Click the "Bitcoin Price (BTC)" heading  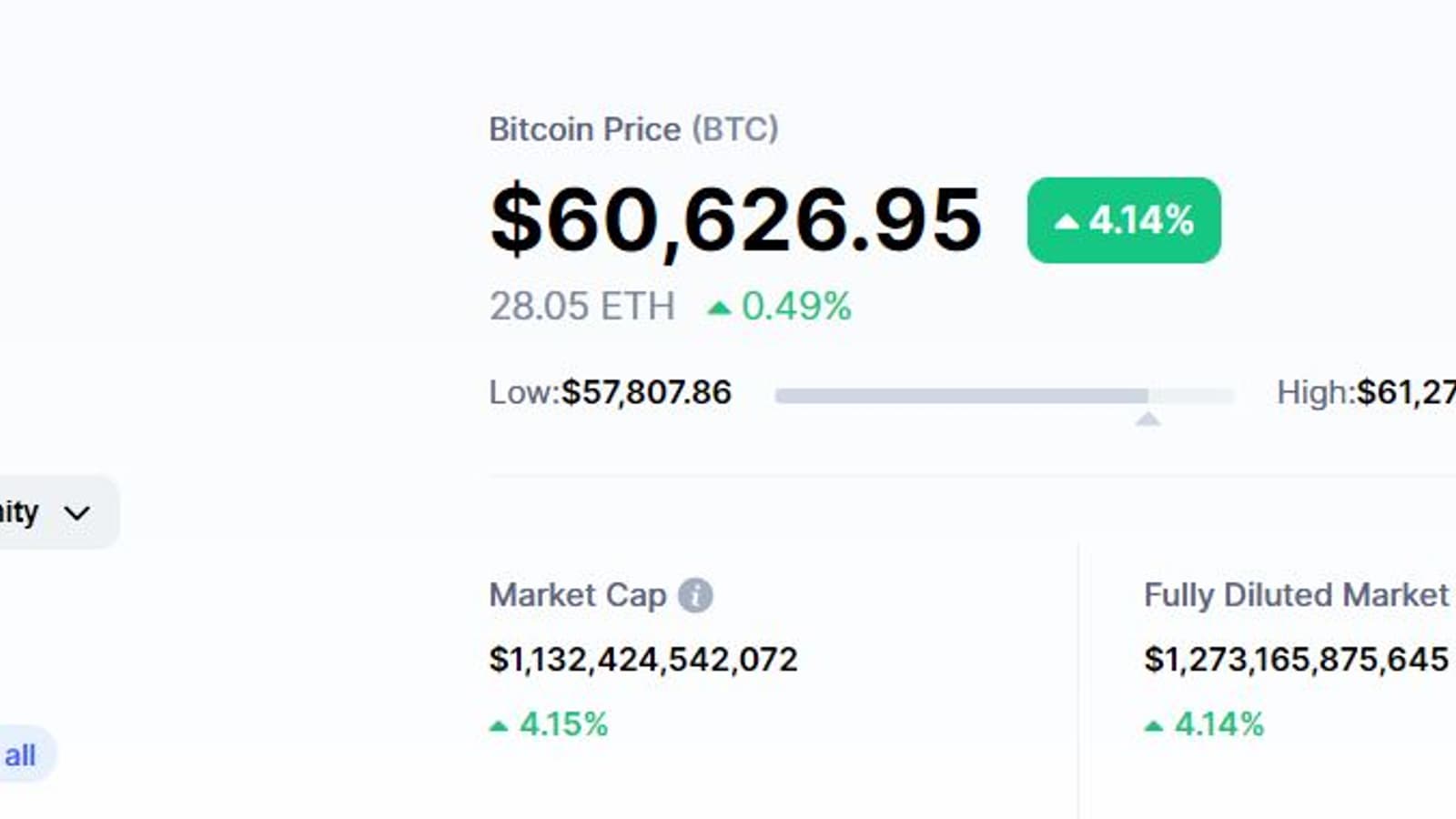(633, 129)
